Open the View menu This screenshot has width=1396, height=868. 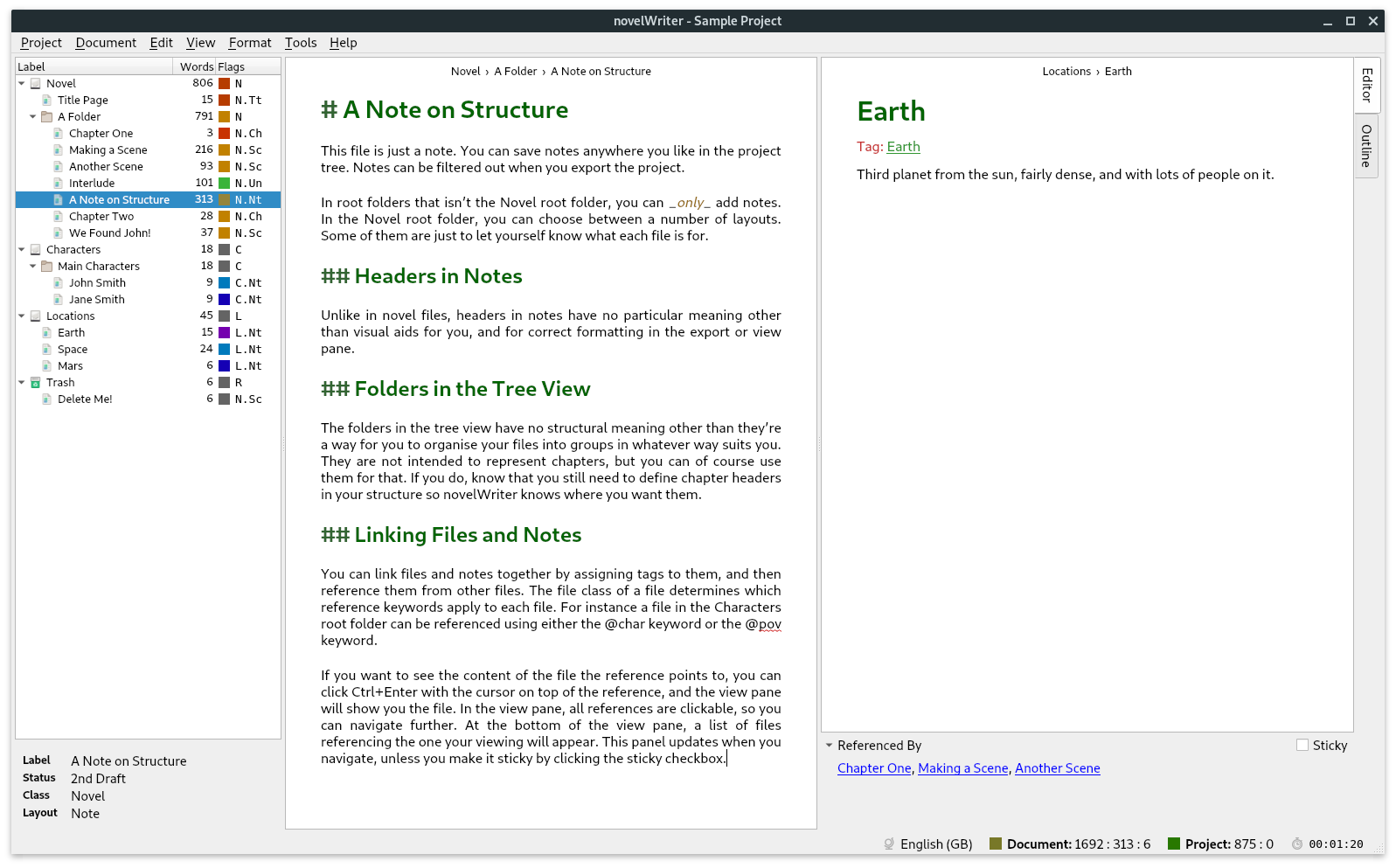pyautogui.click(x=200, y=43)
